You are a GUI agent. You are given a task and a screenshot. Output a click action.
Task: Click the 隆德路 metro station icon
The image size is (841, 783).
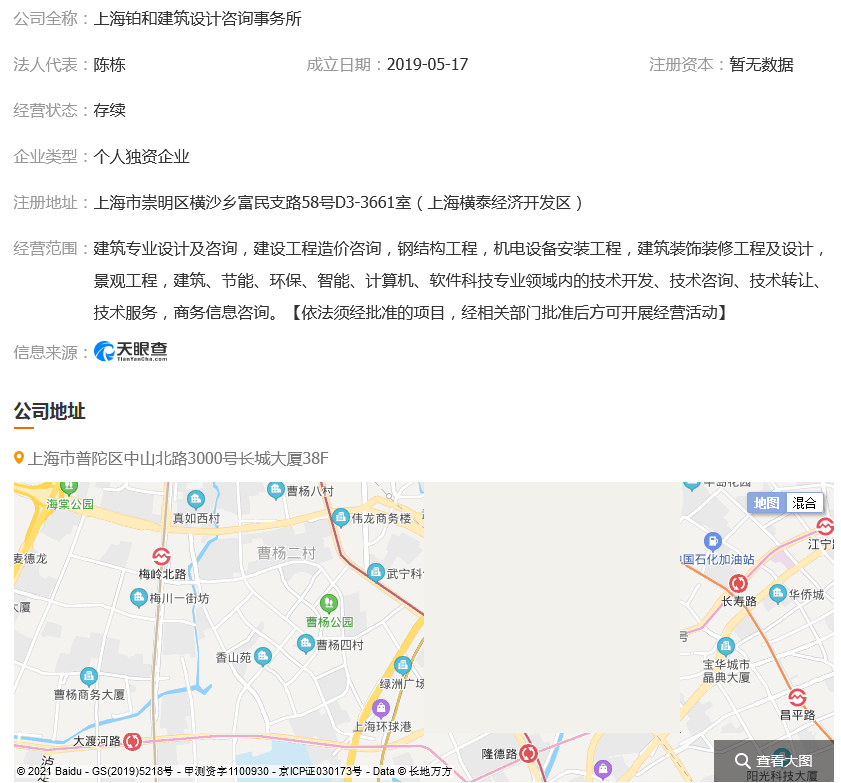point(528,754)
